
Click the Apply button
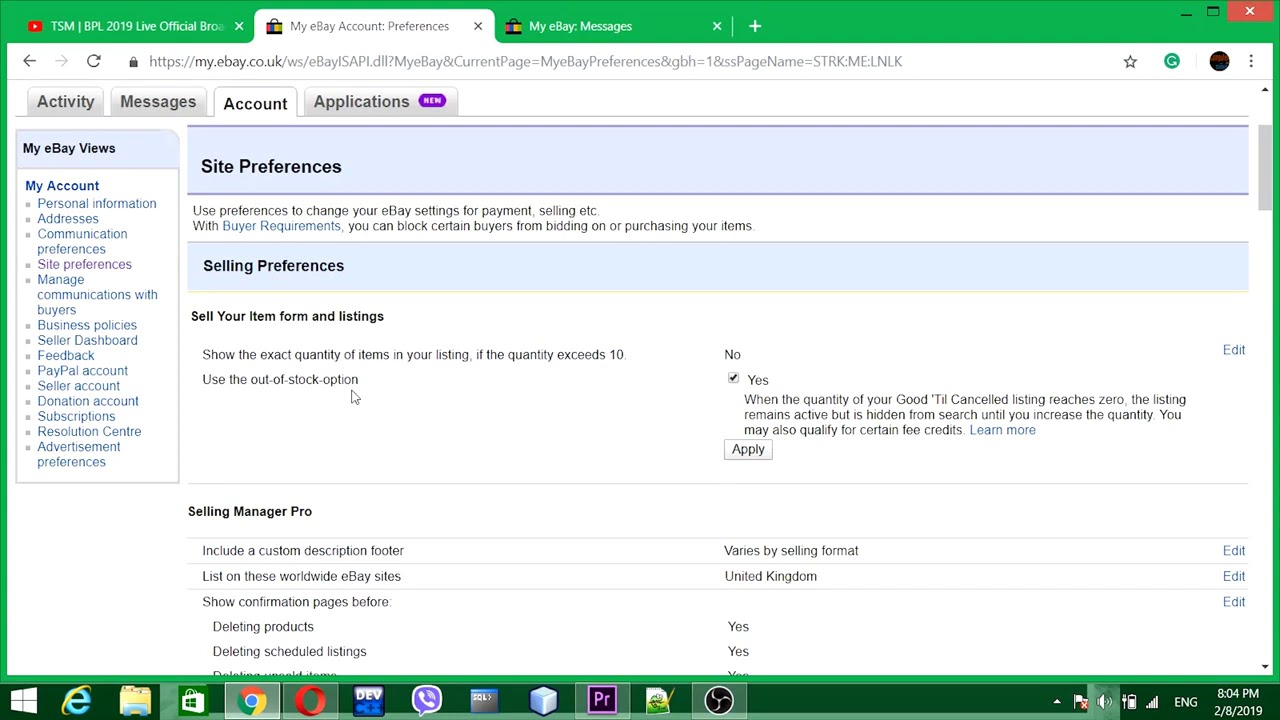747,449
